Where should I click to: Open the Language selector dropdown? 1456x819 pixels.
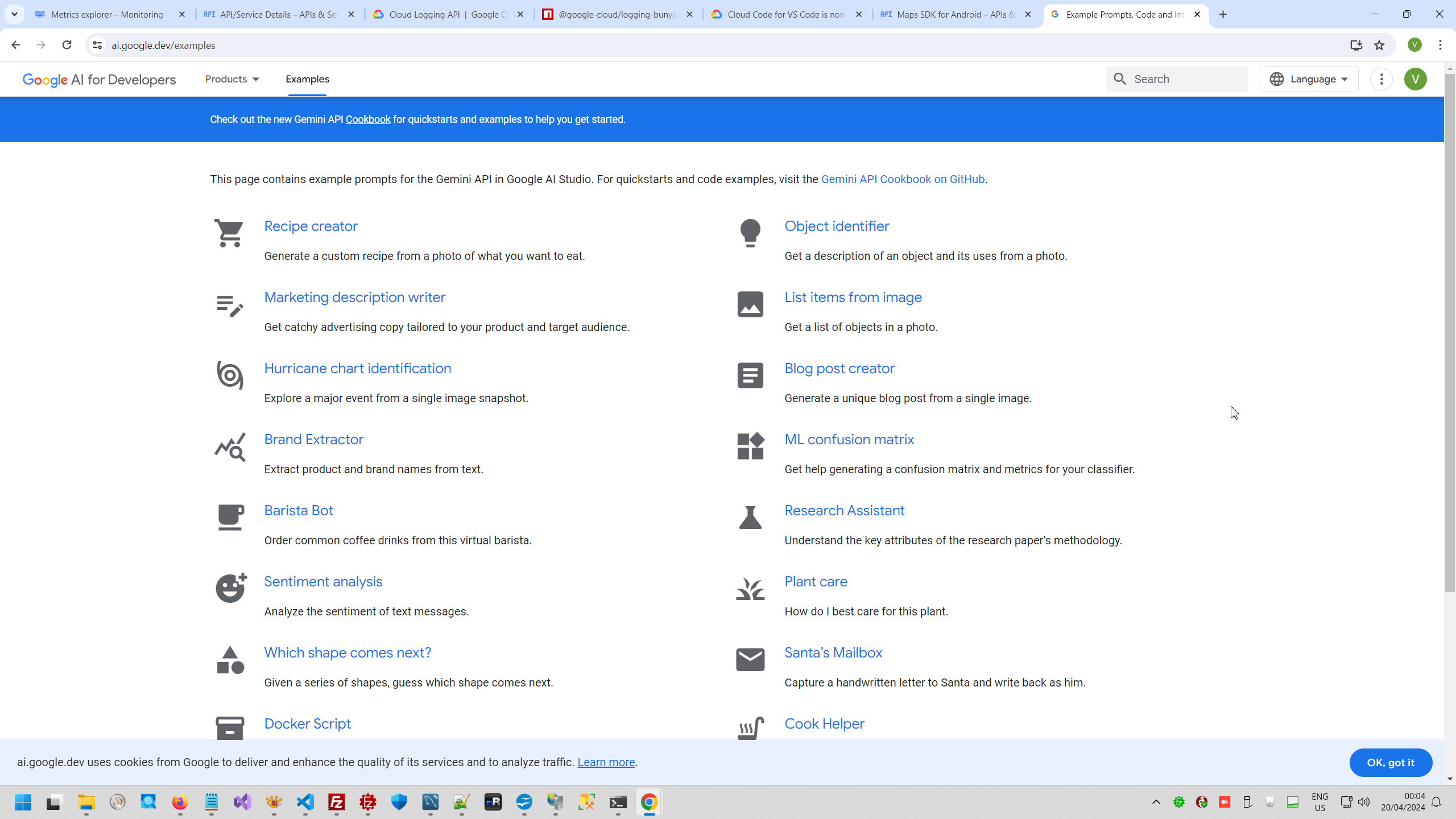pos(1308,79)
